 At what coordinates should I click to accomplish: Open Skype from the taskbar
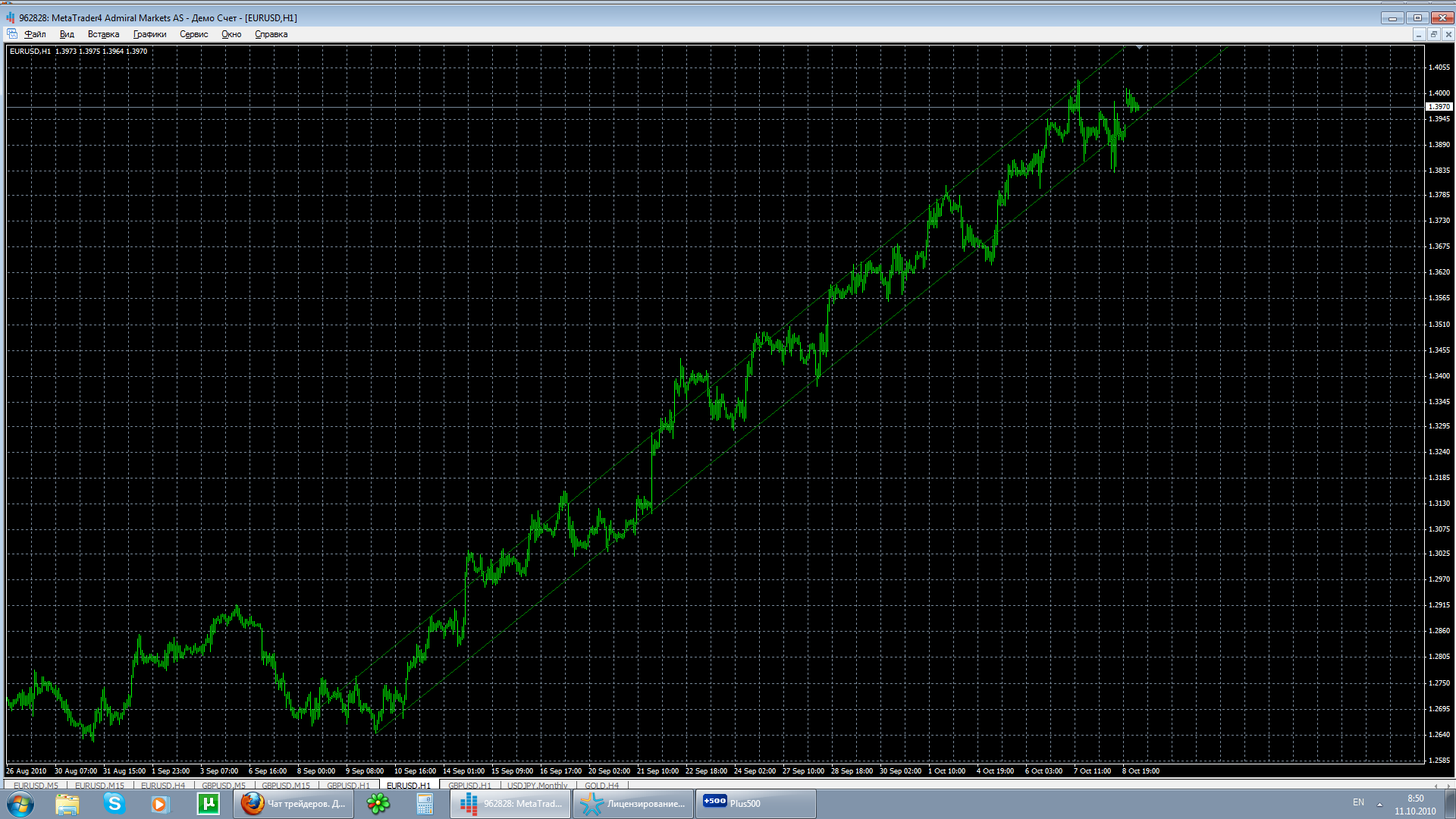(x=115, y=803)
